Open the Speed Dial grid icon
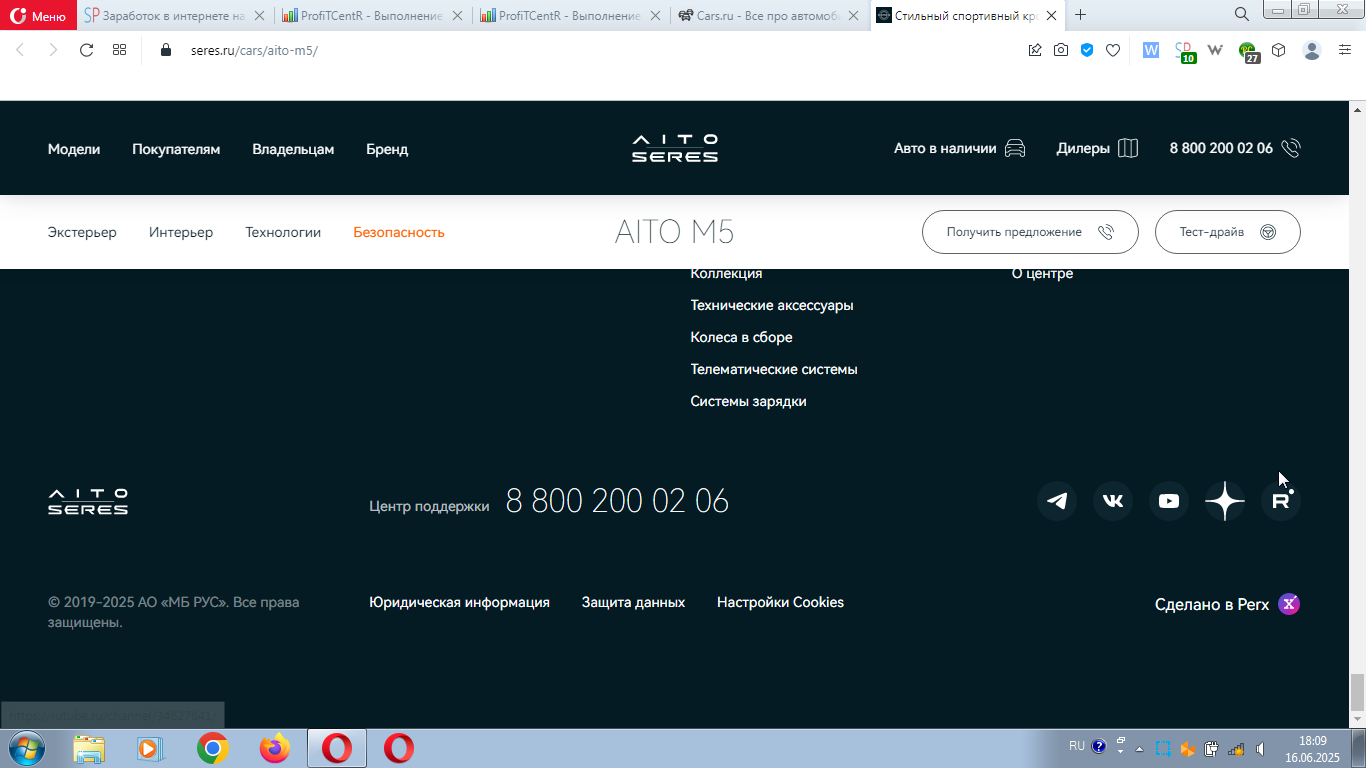 pos(119,50)
